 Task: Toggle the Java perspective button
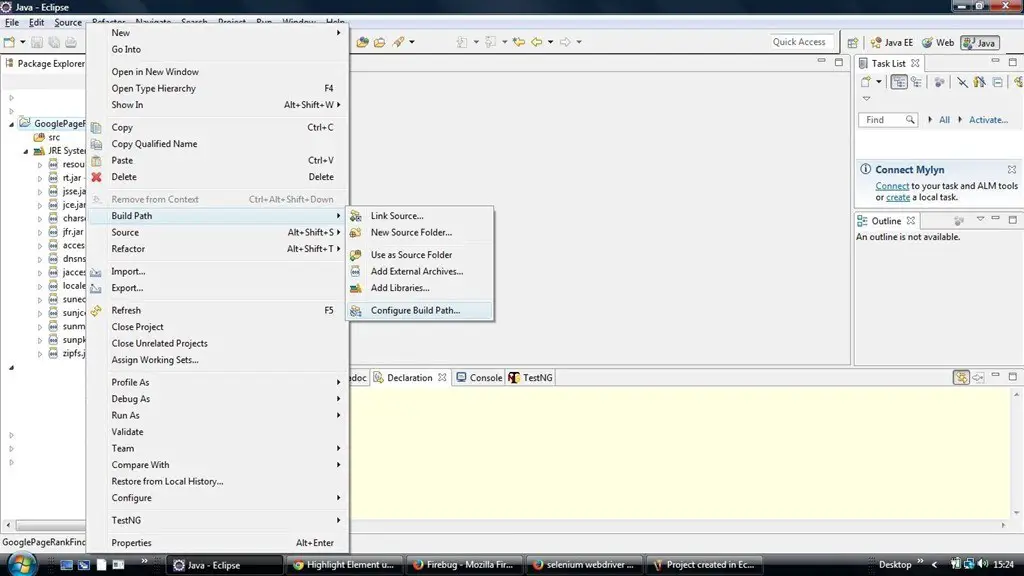click(979, 43)
